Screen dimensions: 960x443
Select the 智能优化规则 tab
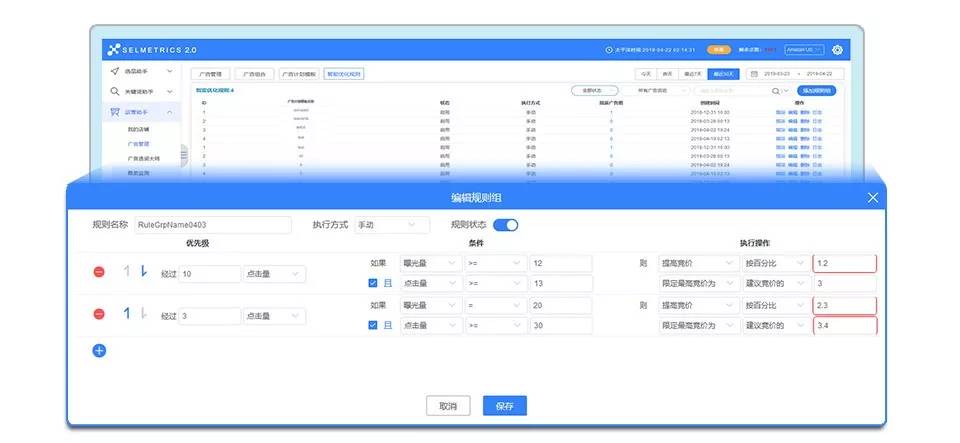click(x=344, y=73)
